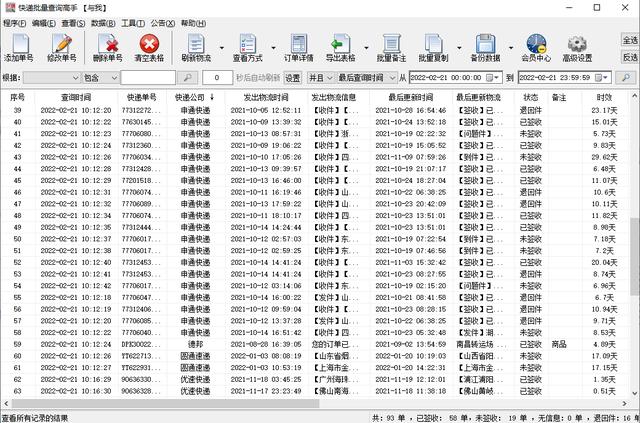
Task: Click the 退回件 status in row 46
Action: [x=531, y=192]
